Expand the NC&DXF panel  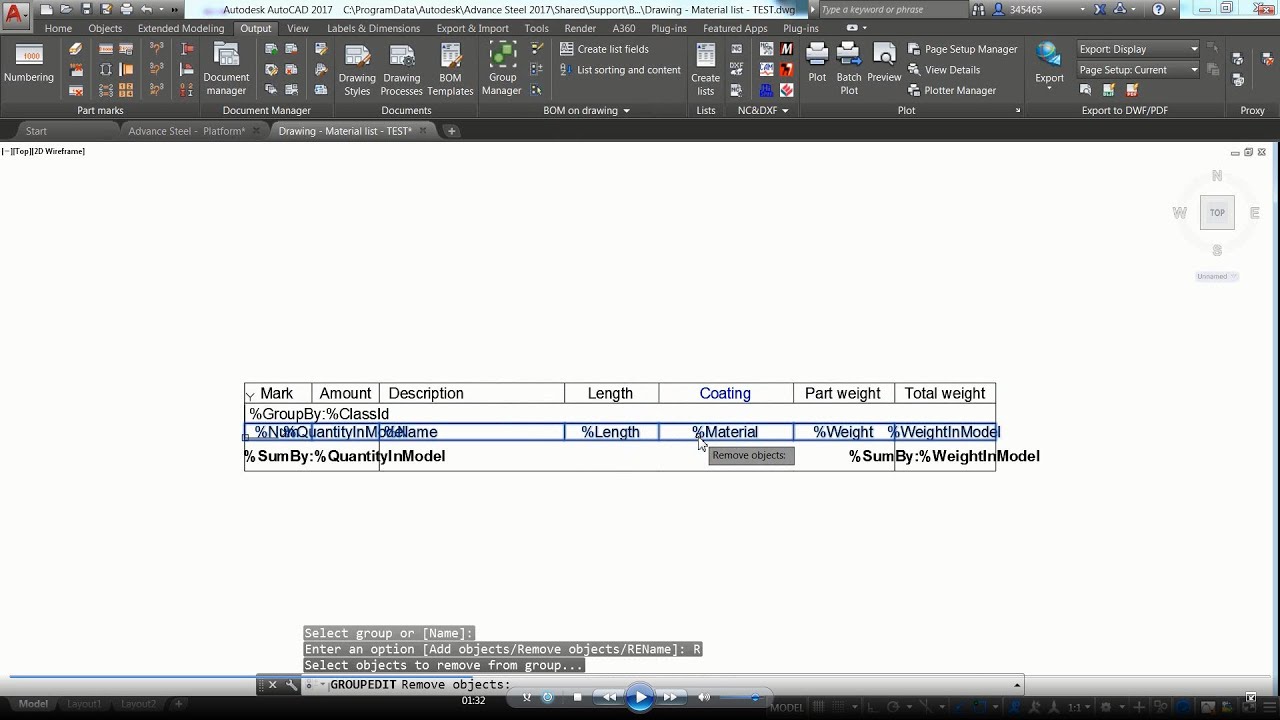tap(763, 111)
